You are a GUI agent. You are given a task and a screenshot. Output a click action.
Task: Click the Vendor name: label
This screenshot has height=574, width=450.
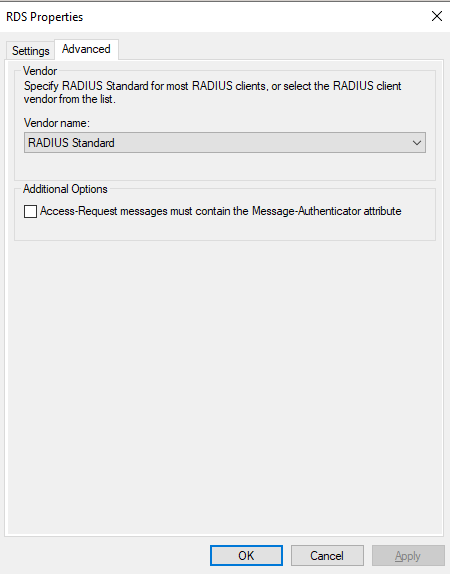point(57,123)
